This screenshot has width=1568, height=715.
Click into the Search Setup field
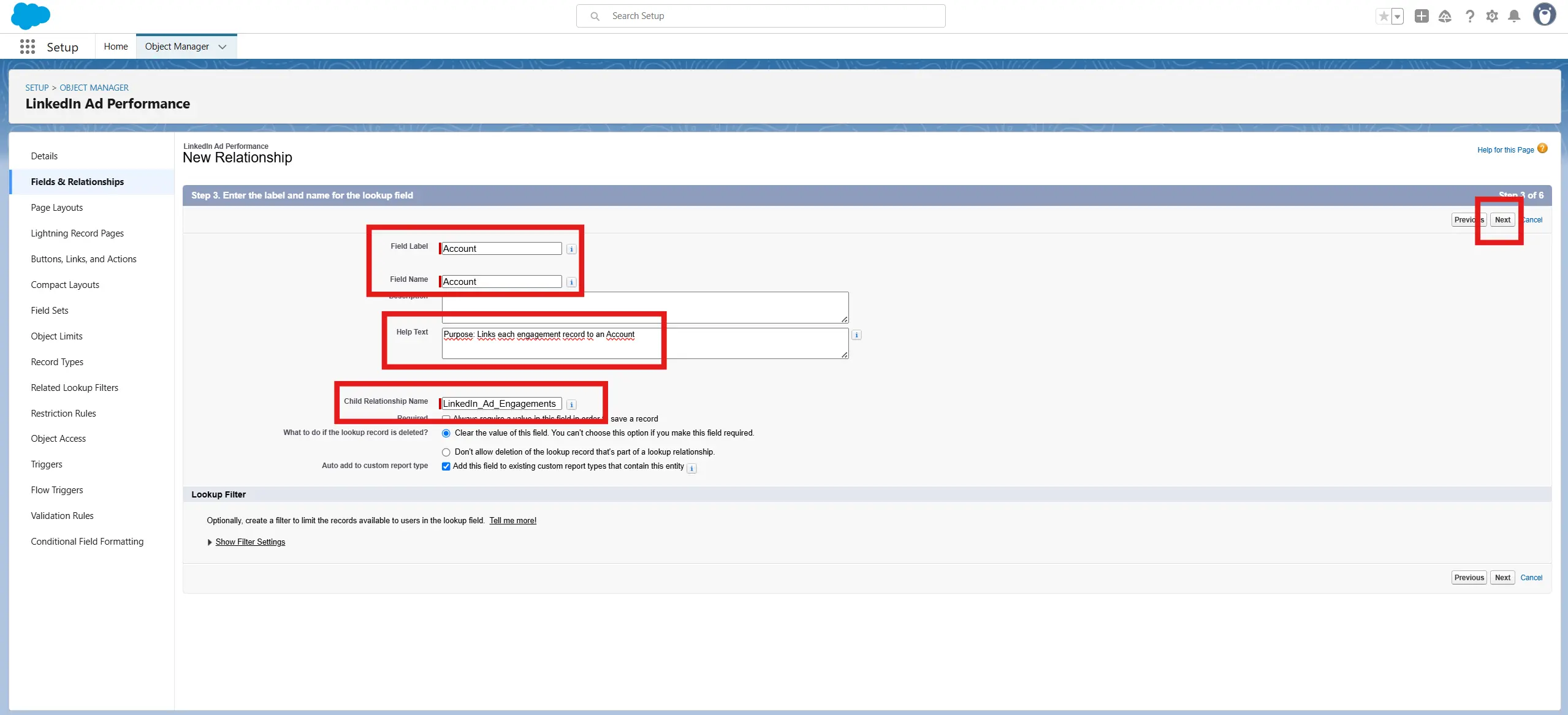tap(760, 16)
